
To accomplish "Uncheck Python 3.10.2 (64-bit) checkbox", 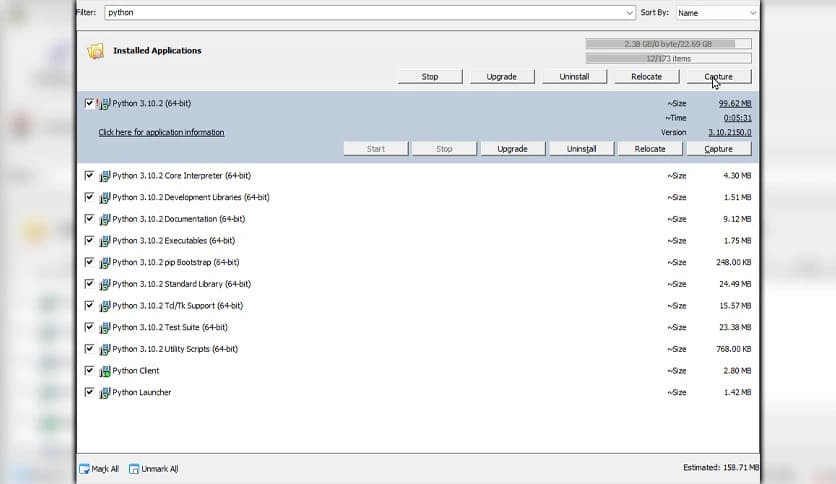I will tap(89, 103).
